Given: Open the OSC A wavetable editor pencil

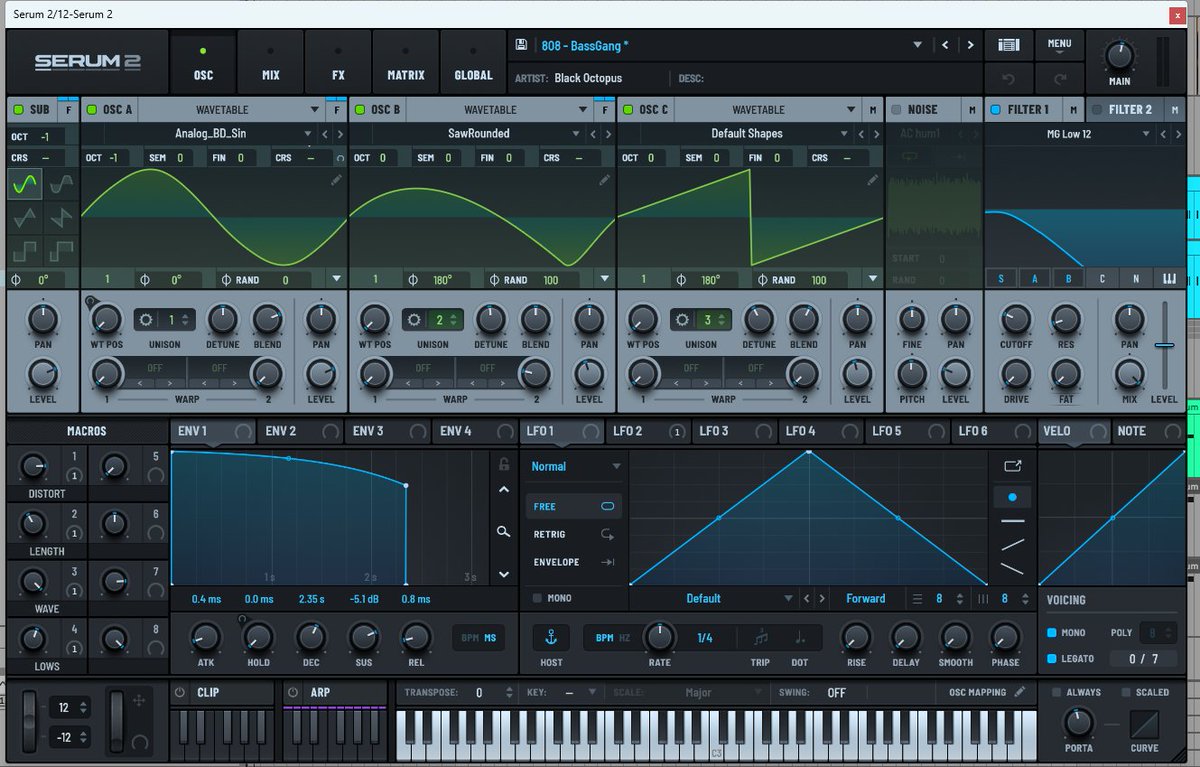Looking at the screenshot, I should pyautogui.click(x=336, y=180).
